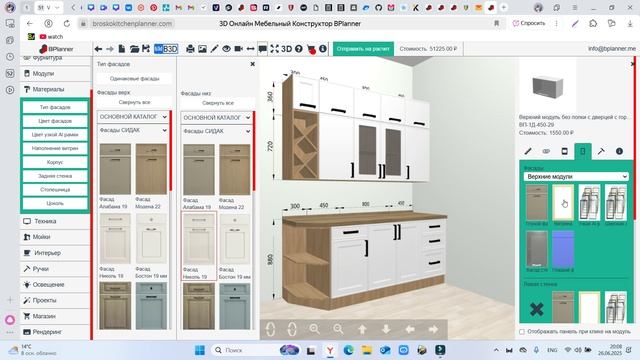Choose upper Фасад Модена 22 thumbnail
This screenshot has height=360, width=640.
tap(151, 169)
